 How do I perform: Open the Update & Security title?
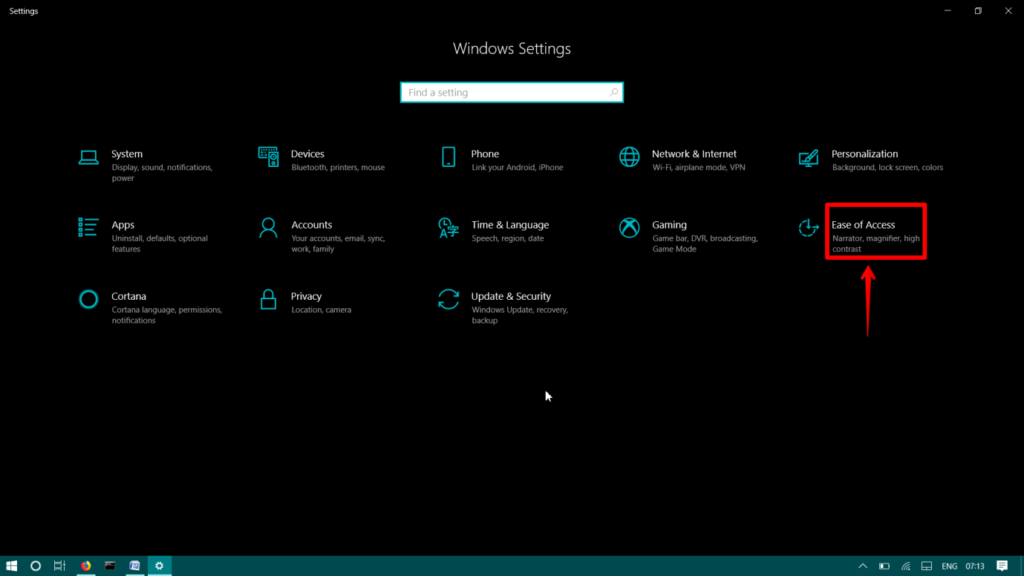click(511, 296)
